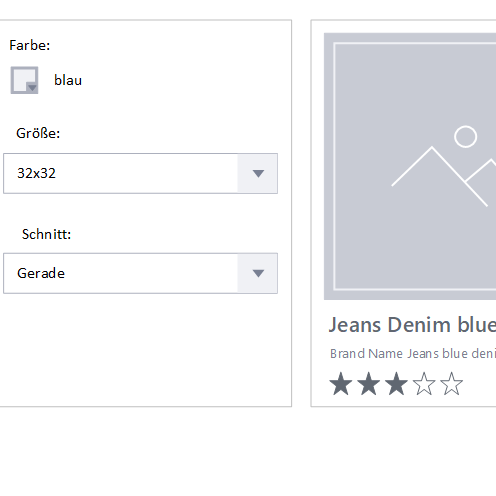This screenshot has width=496, height=496.
Task: Open the Jeans Denim blue product title
Action: 412,325
